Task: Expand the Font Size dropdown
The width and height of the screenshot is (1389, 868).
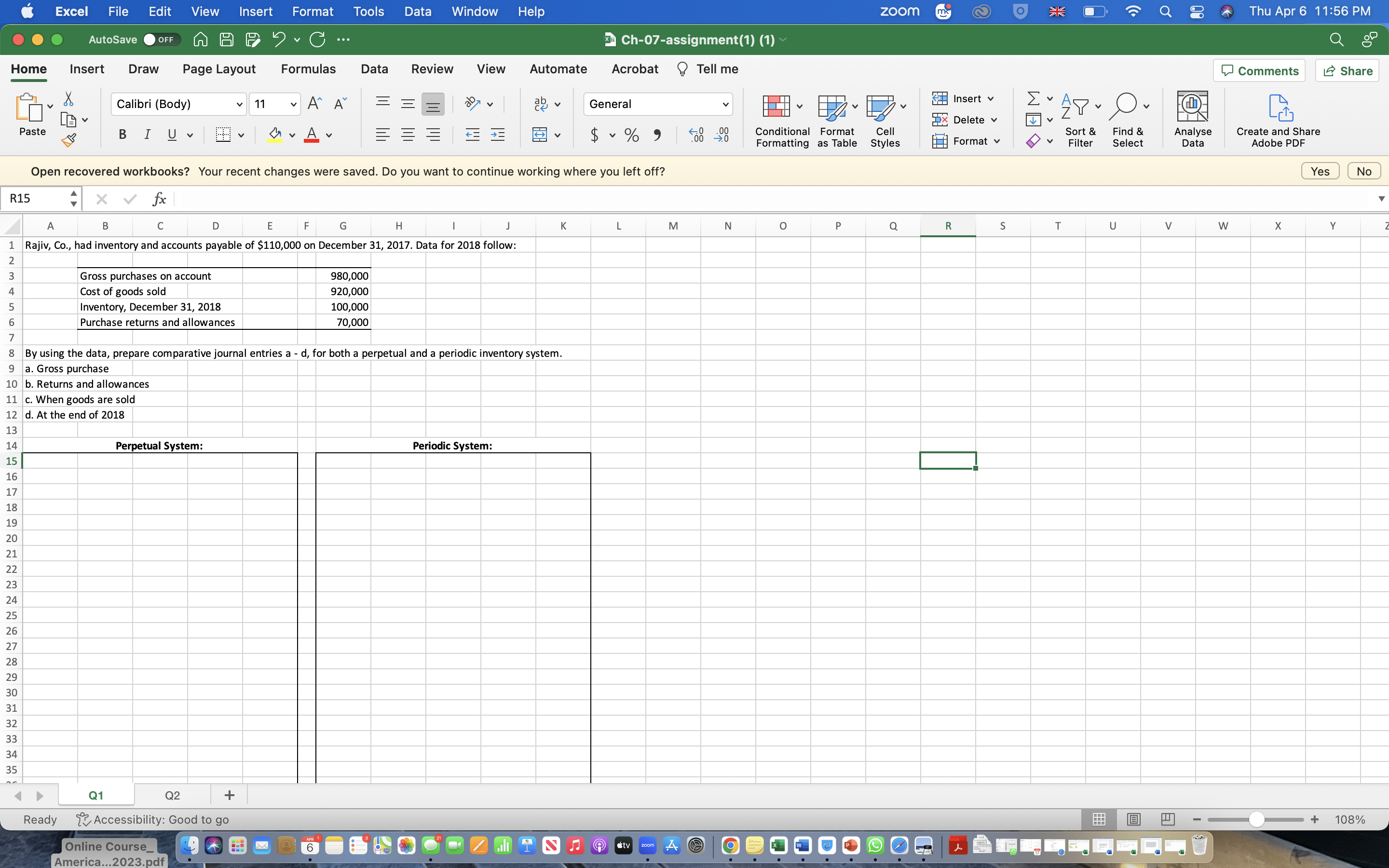Action: (x=290, y=103)
